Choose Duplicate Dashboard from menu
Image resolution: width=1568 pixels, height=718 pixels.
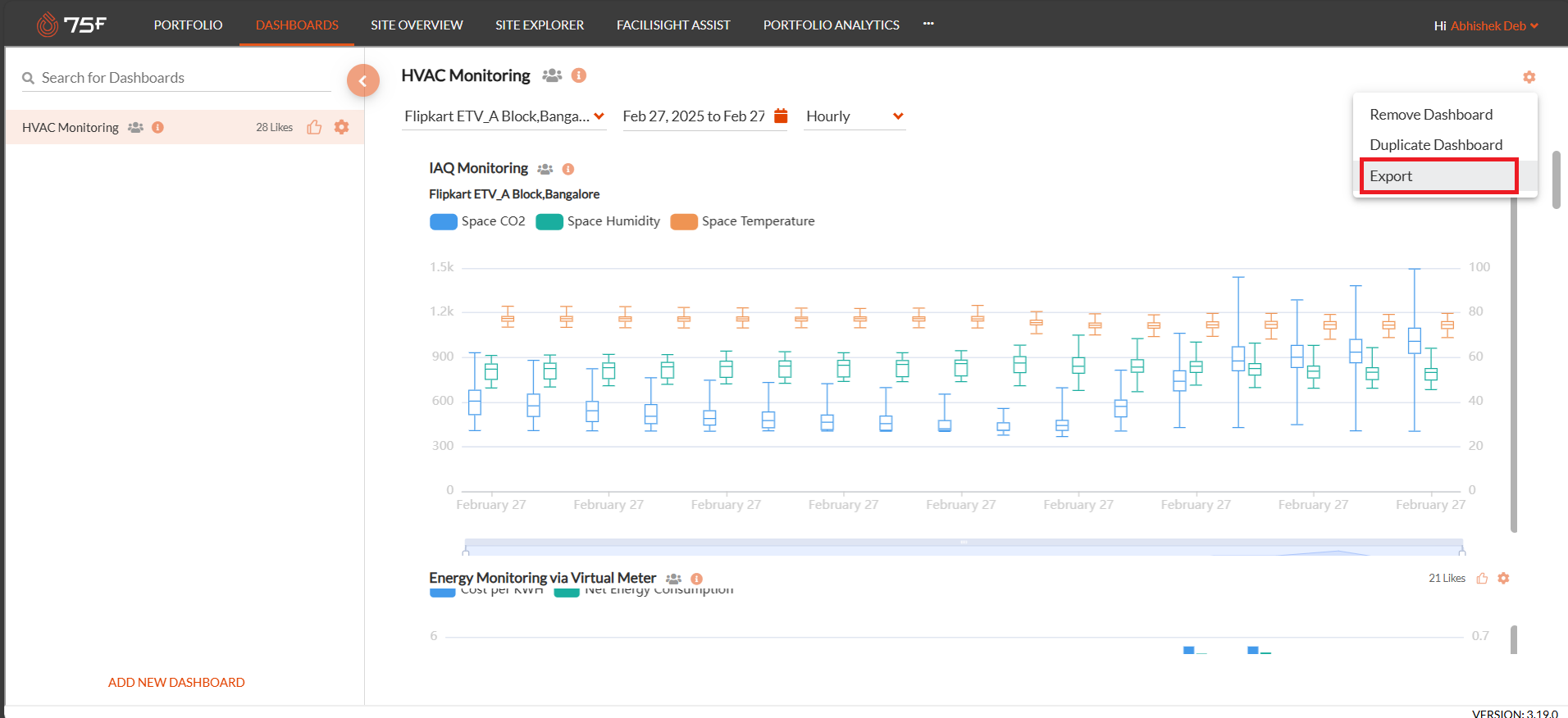click(x=1443, y=145)
